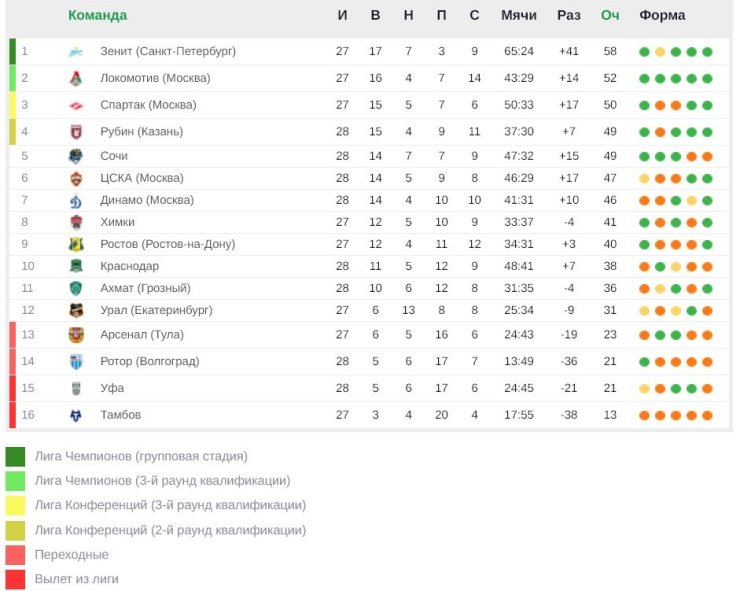Click the CSKA Moscow emblem icon

(x=76, y=178)
